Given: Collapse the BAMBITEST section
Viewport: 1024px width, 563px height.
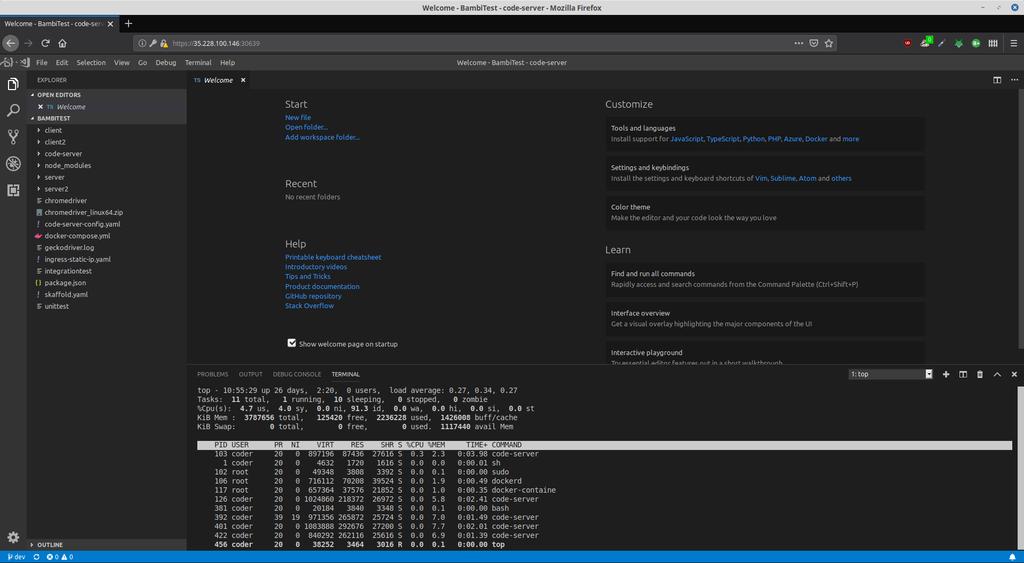Looking at the screenshot, I should point(108,118).
